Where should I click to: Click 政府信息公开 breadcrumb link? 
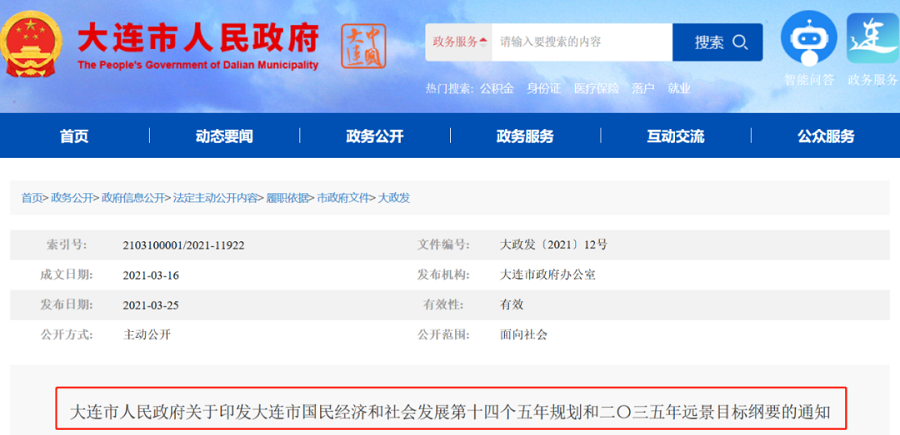[133, 198]
